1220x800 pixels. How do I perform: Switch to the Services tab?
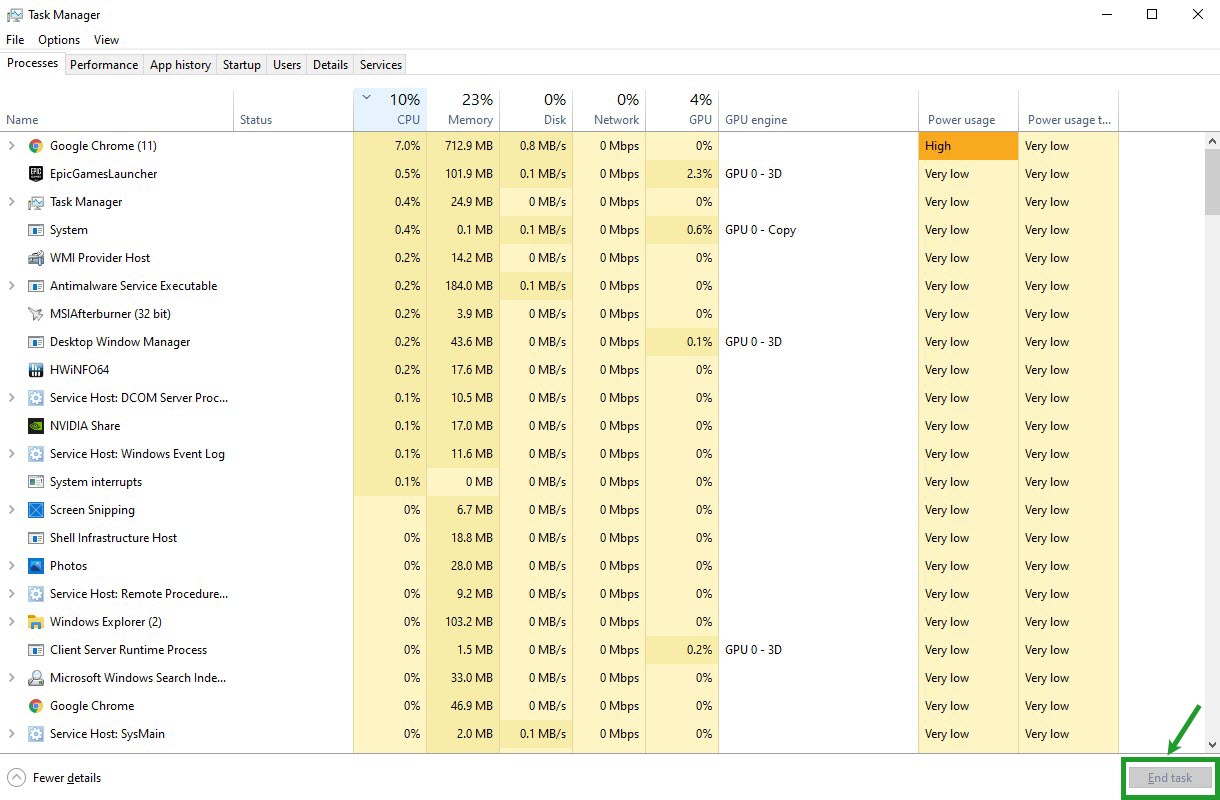click(x=381, y=65)
